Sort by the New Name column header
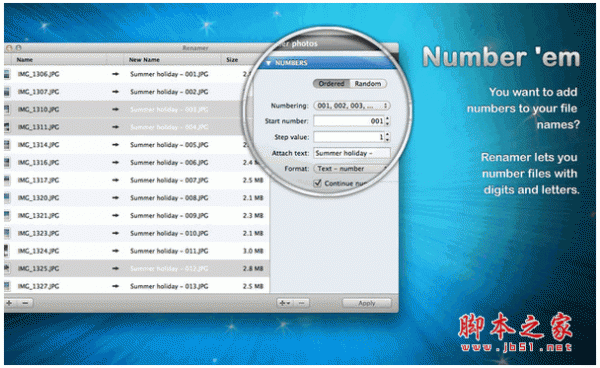 (x=144, y=60)
